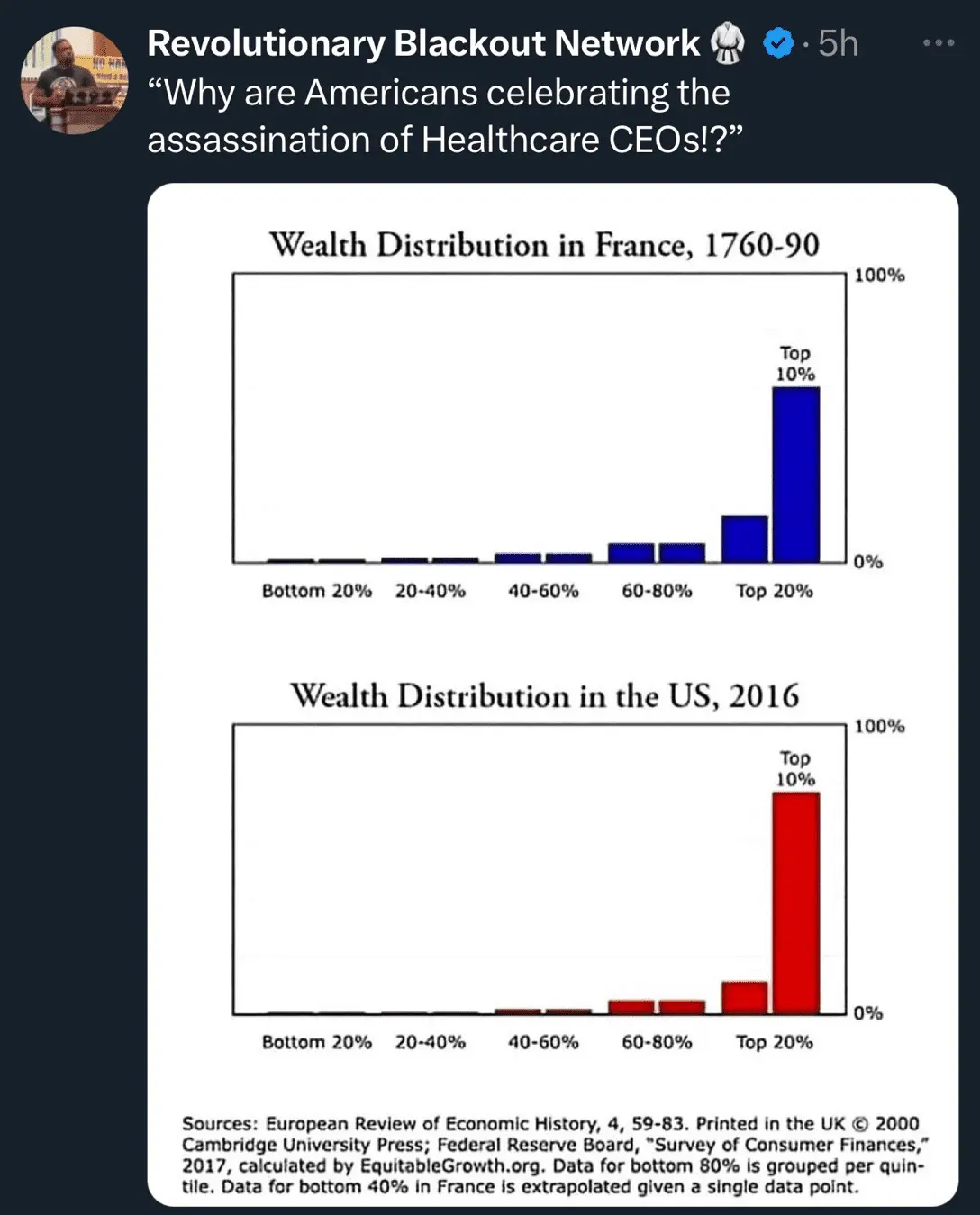980x1215 pixels.
Task: Click the tall blue Top 10% bar
Action: tap(796, 475)
